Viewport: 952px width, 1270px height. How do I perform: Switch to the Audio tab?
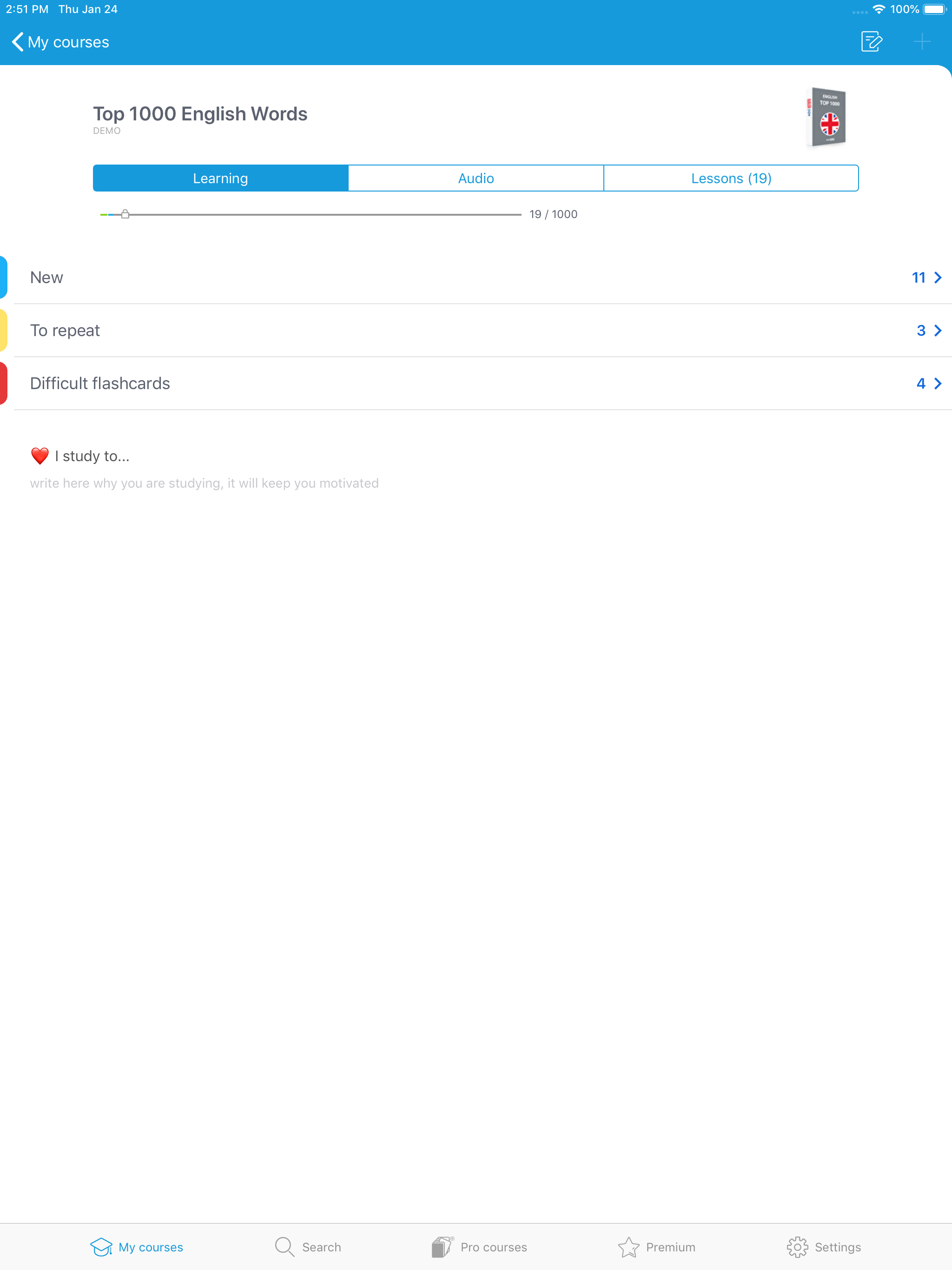(x=476, y=178)
